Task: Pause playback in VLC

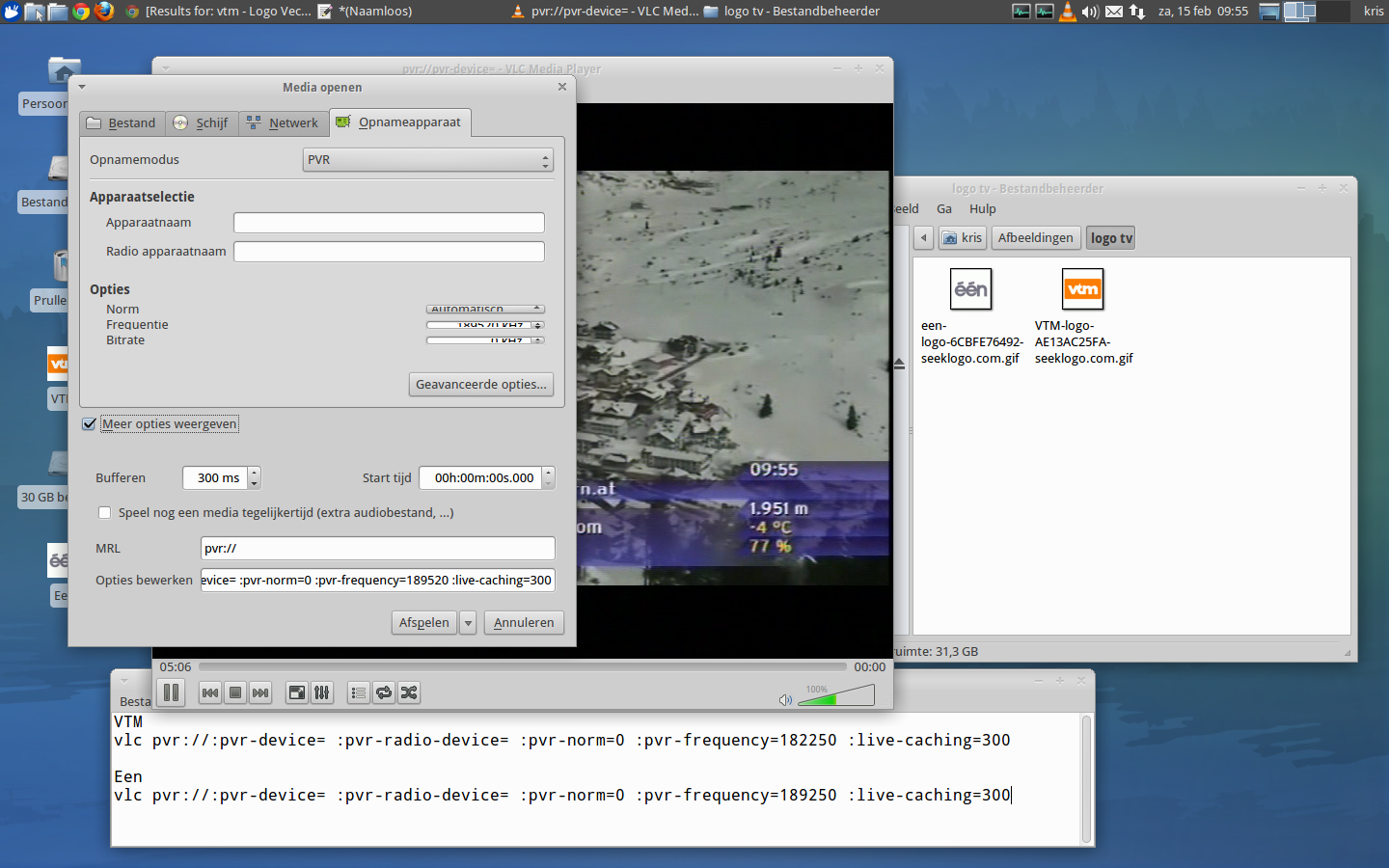Action: [171, 692]
